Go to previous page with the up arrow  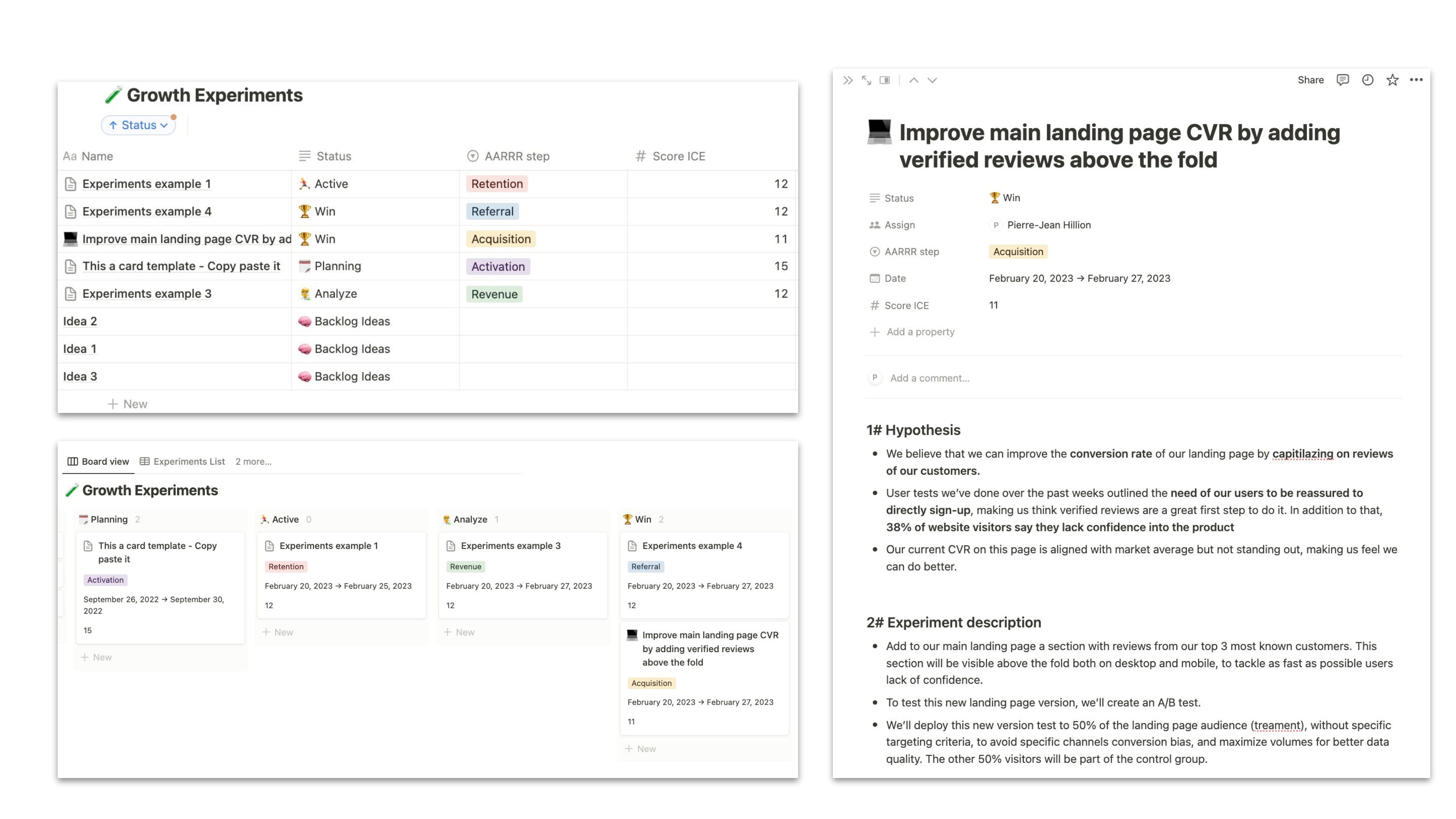(x=913, y=80)
